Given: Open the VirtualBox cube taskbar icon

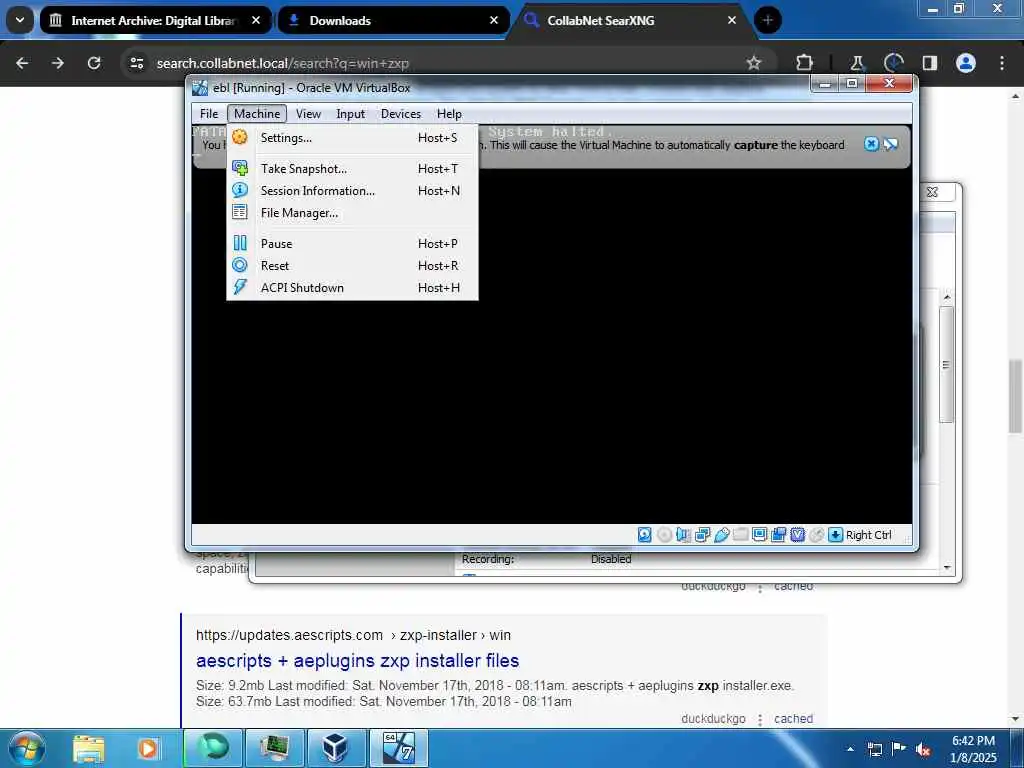Looking at the screenshot, I should 335,748.
